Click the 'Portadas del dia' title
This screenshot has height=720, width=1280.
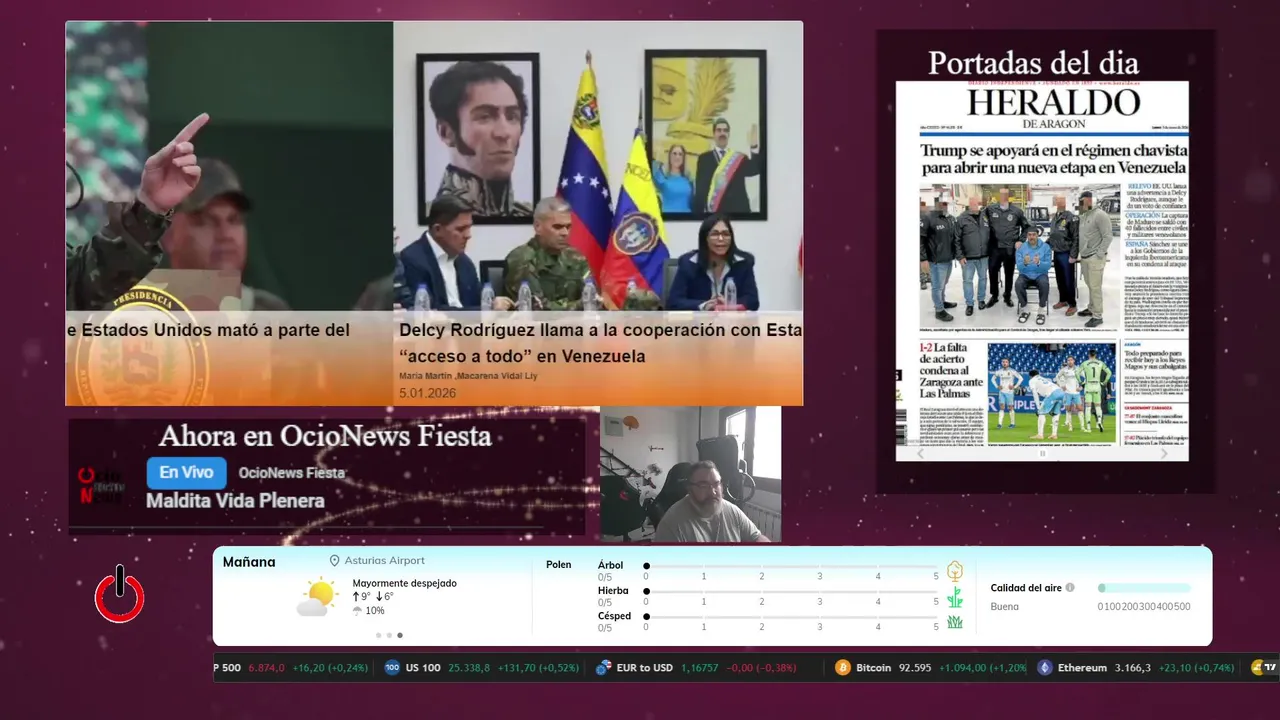point(1033,63)
